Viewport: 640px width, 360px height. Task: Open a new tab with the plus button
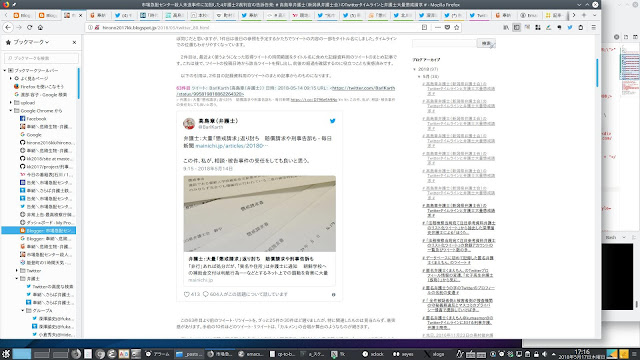(584, 15)
